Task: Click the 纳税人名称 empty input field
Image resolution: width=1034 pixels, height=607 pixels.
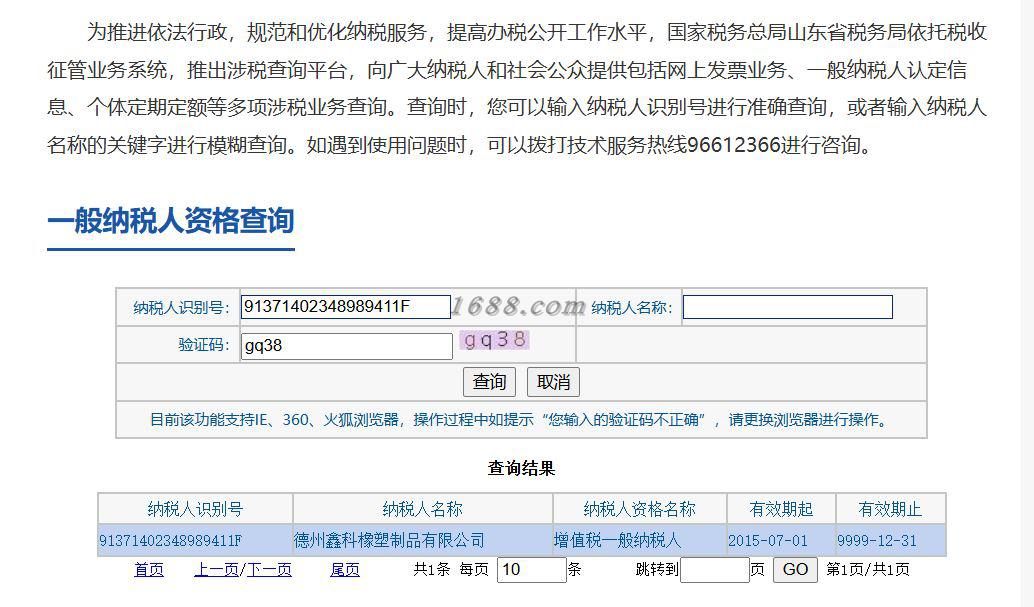Action: point(787,307)
